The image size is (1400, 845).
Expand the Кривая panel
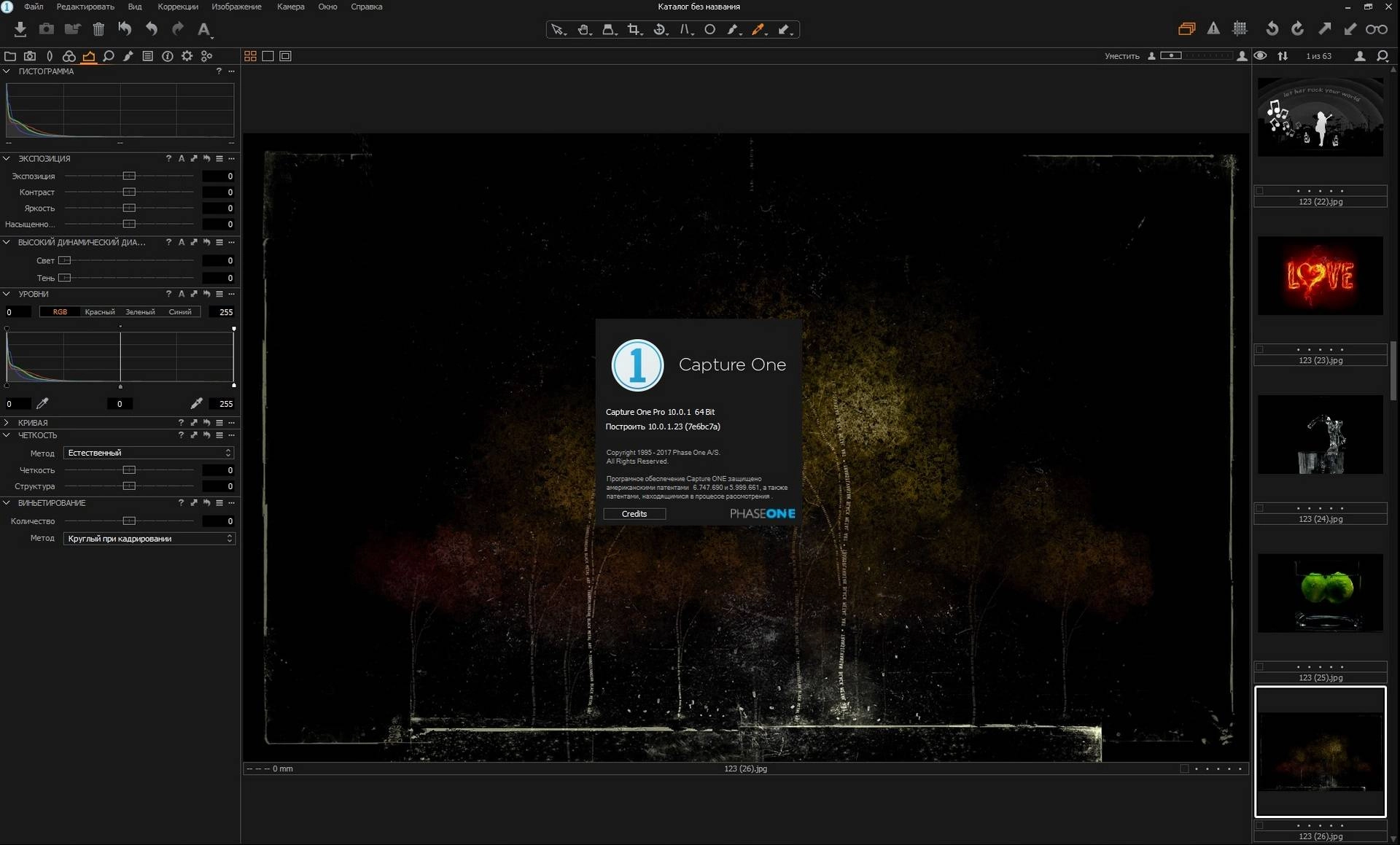[7, 423]
